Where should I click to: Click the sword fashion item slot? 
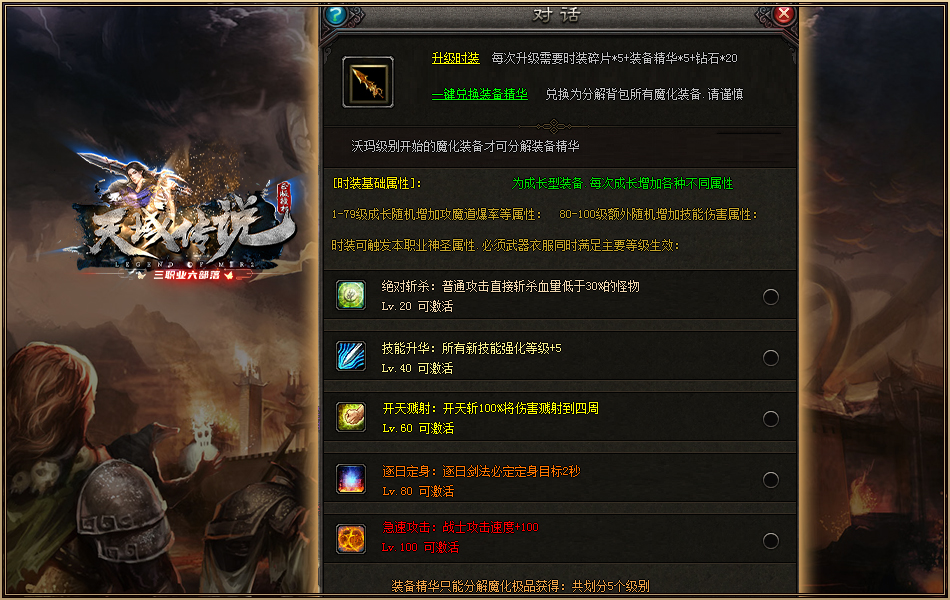coord(368,82)
